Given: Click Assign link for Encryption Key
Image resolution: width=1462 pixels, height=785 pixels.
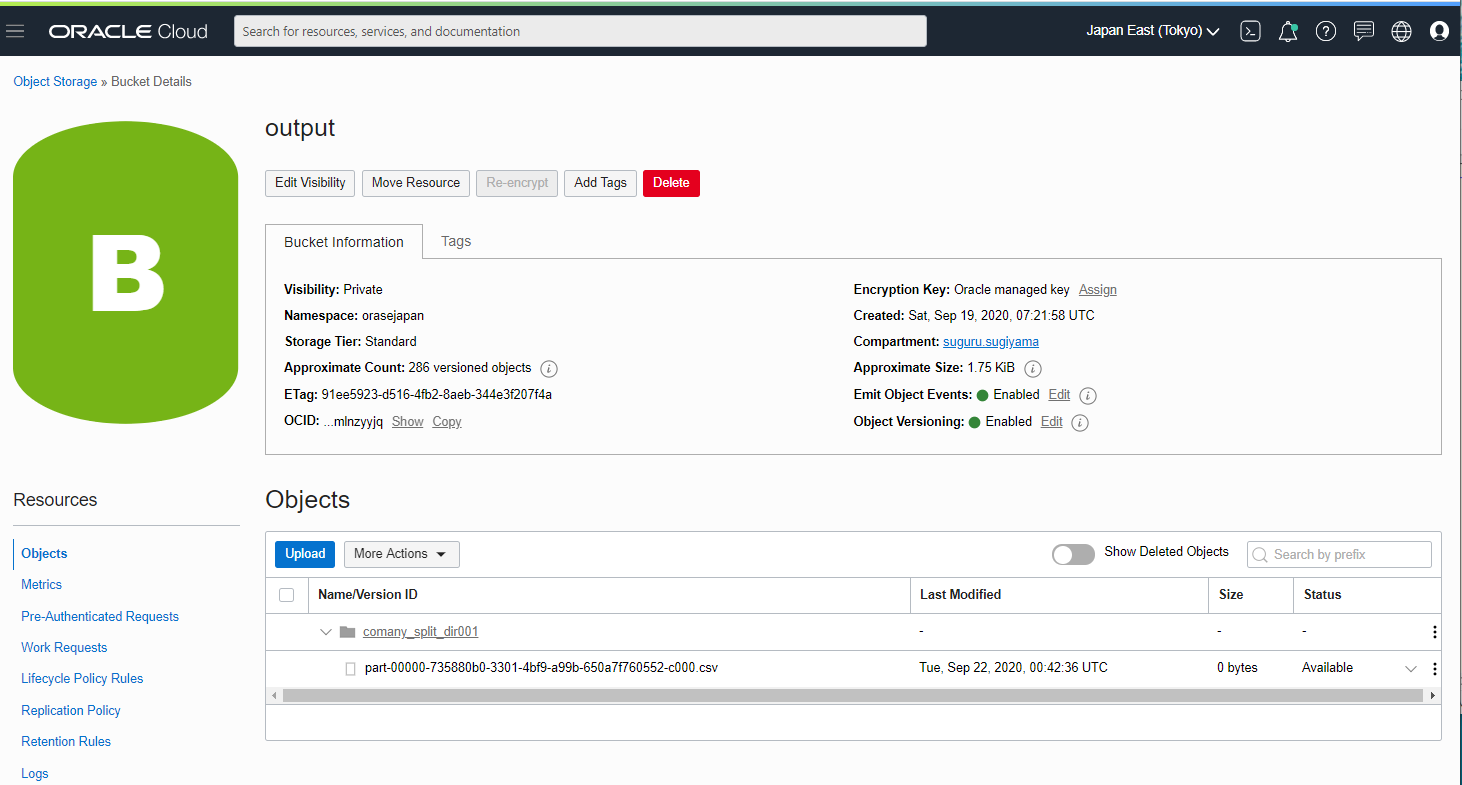Looking at the screenshot, I should [1098, 290].
